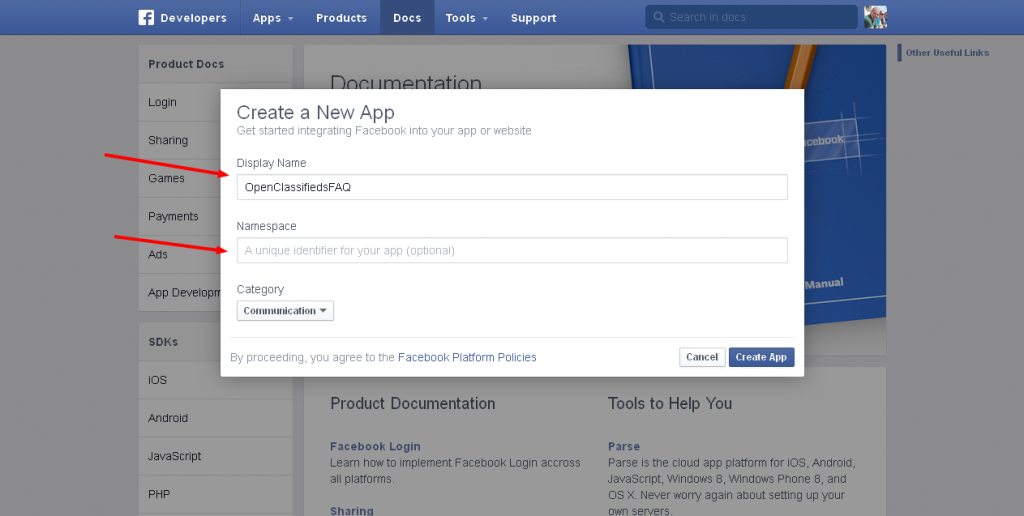Screen dimensions: 1024x516
Task: Open the Parse tool link
Action: [x=624, y=446]
